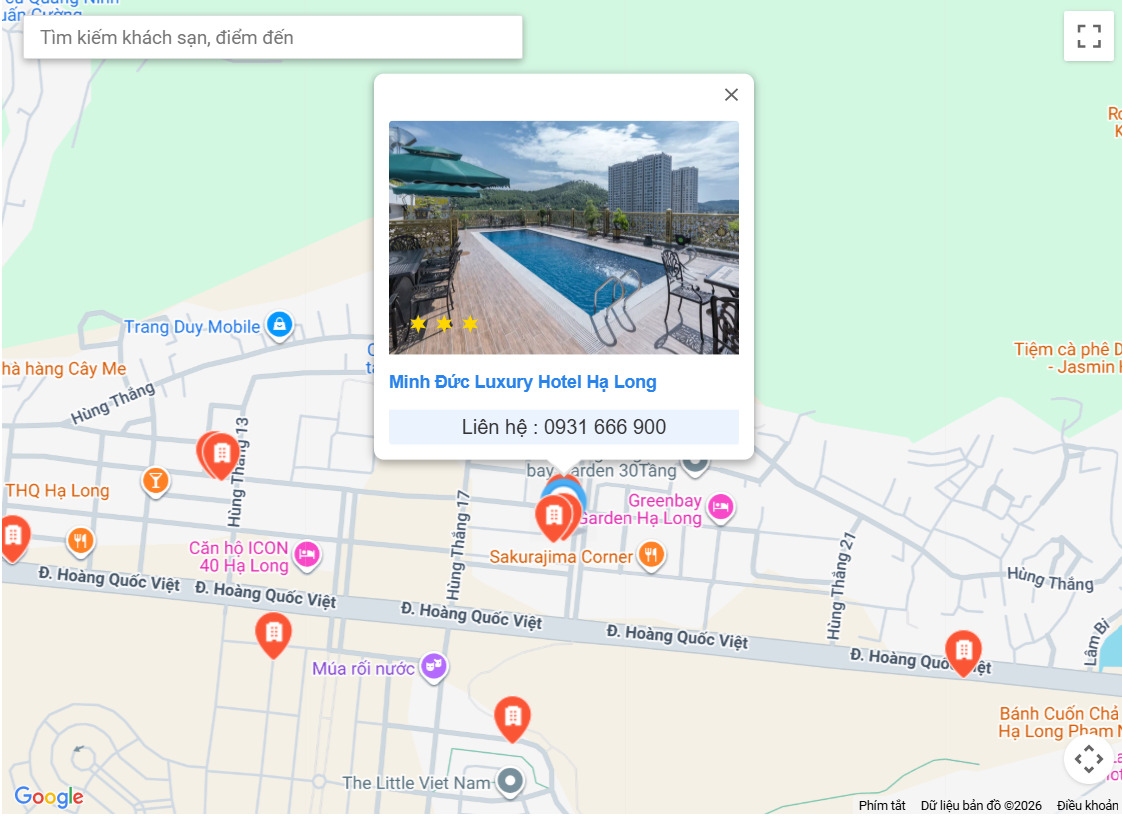Open Minh Đức Luxury Hotel Hạ Long link
Viewport: 1122px width, 817px height.
coord(522,382)
